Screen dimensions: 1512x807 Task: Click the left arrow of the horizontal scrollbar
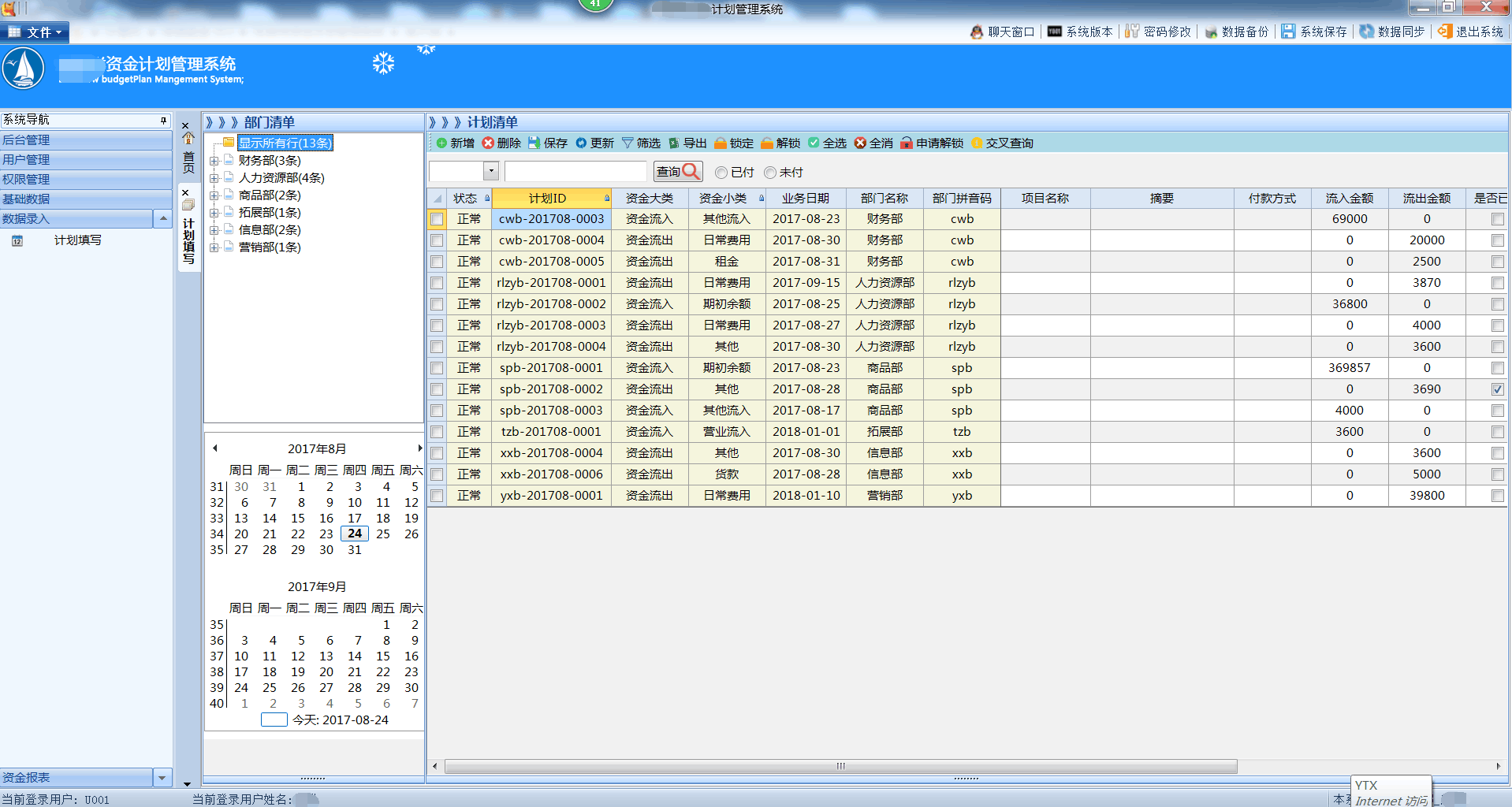point(435,766)
